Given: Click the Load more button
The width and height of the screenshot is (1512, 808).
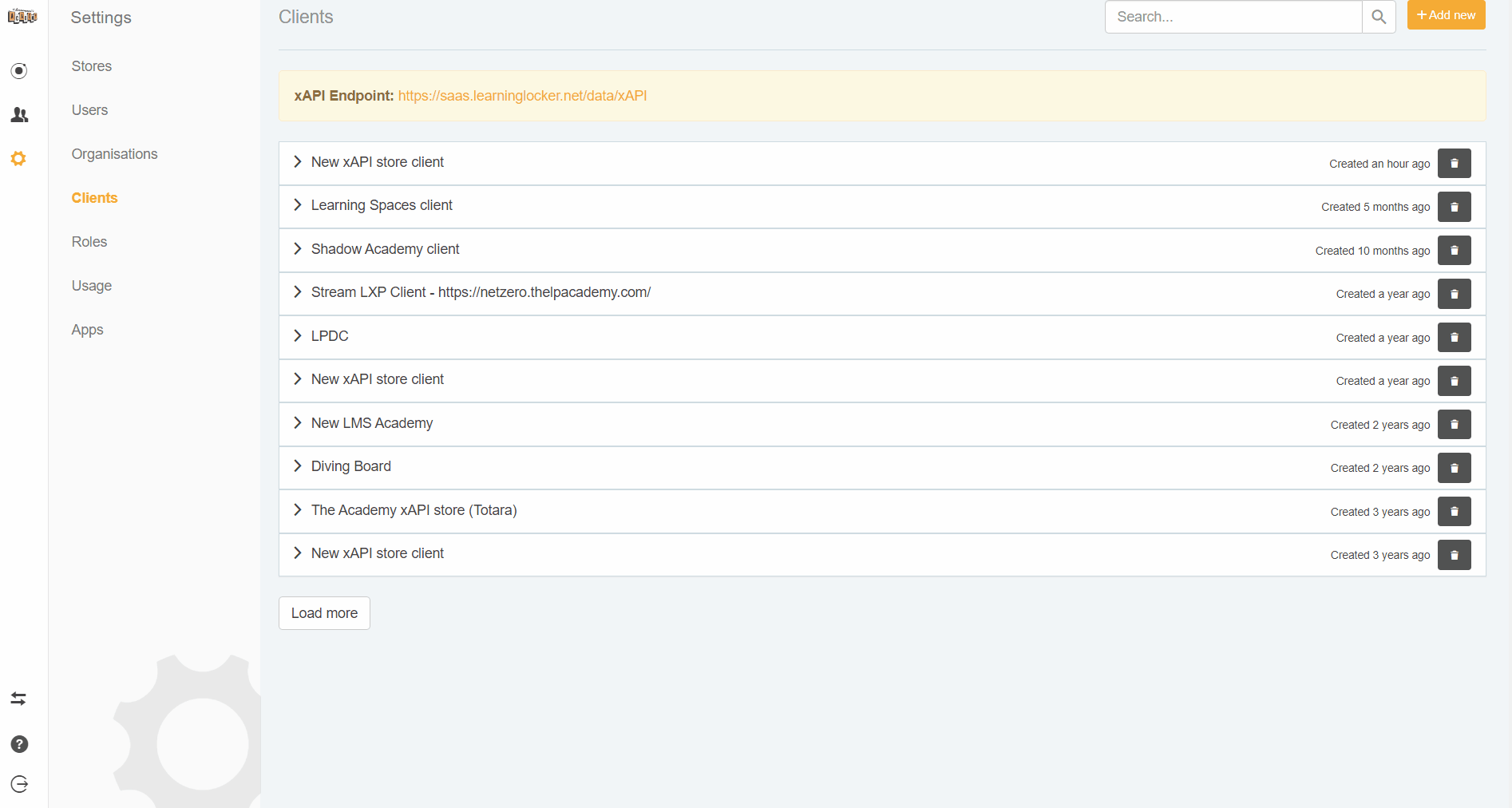Looking at the screenshot, I should point(323,613).
